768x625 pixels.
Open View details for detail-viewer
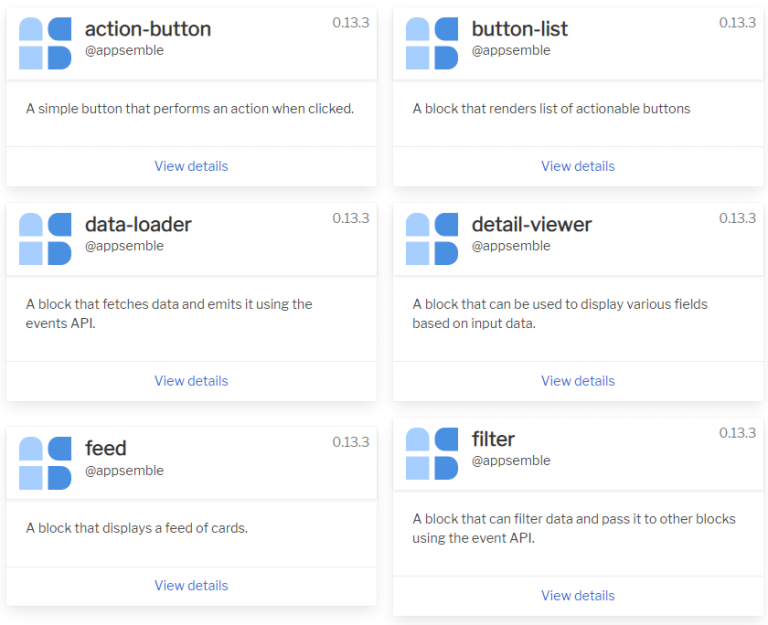click(x=578, y=381)
